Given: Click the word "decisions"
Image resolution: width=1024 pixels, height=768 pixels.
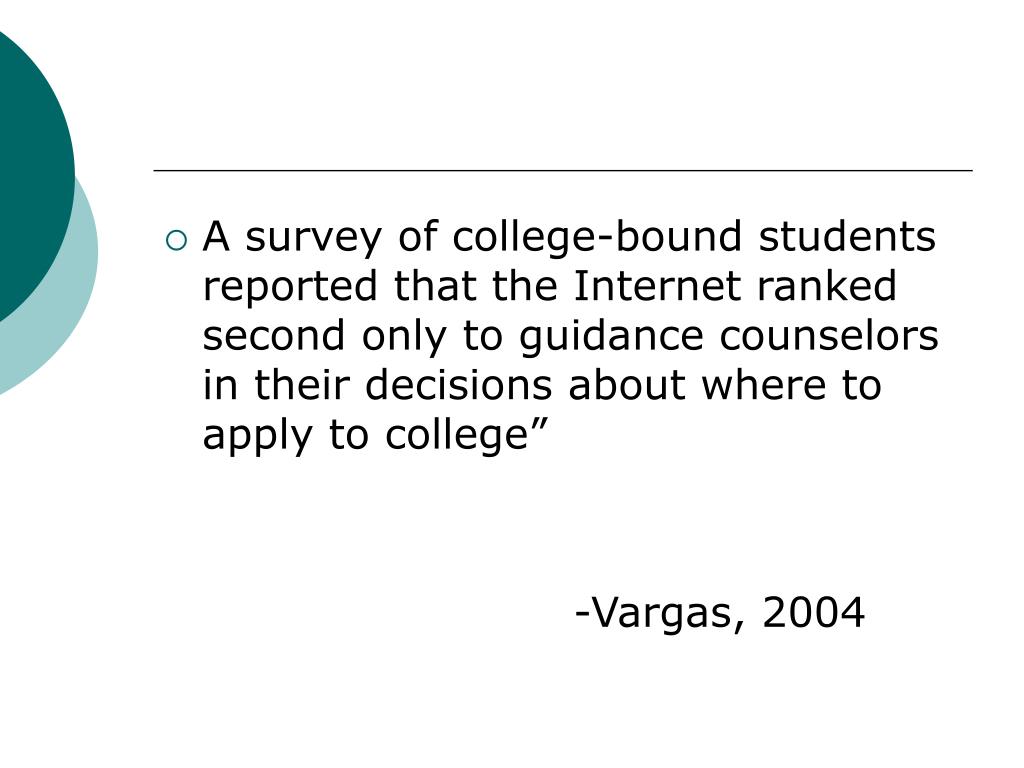Looking at the screenshot, I should (x=458, y=385).
